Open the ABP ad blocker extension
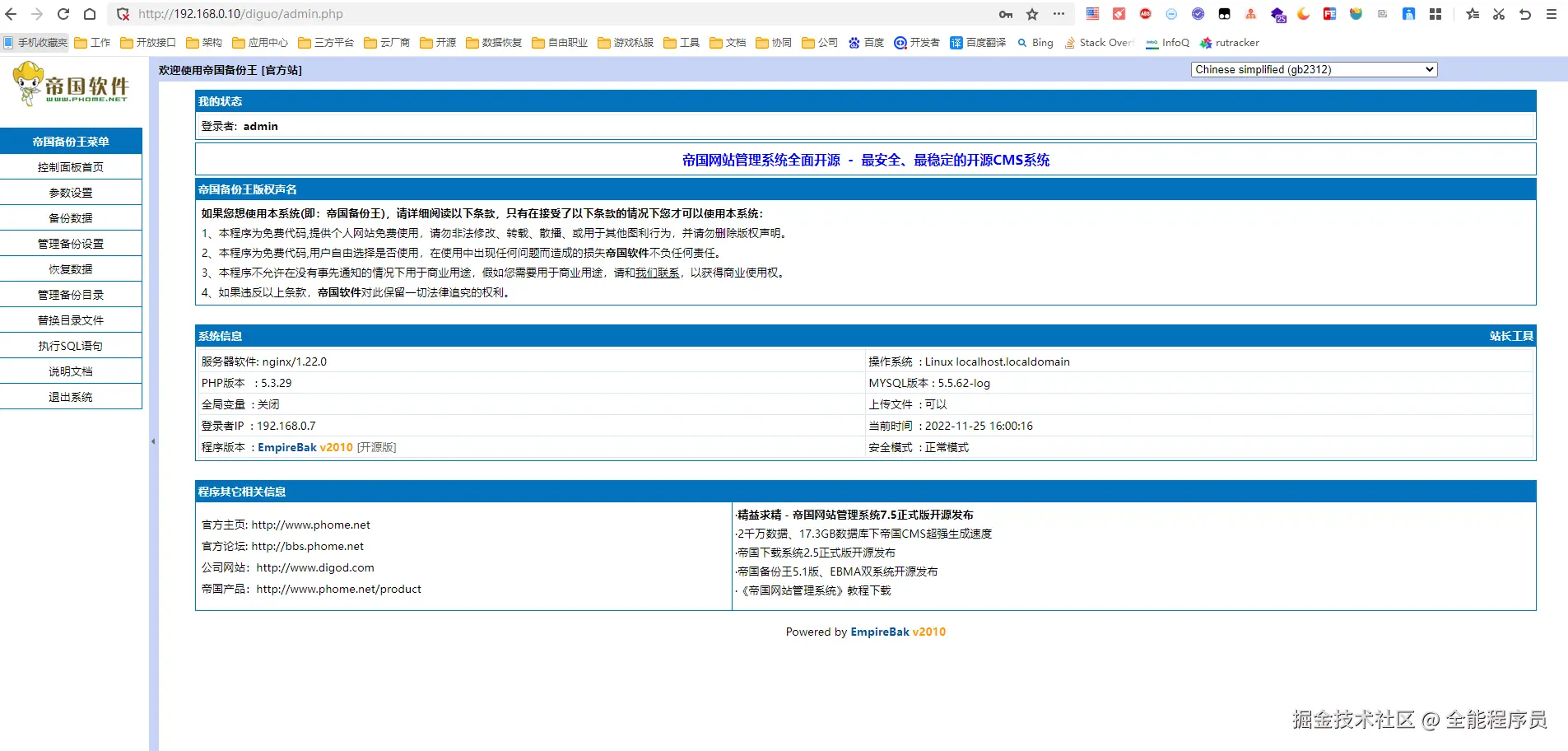 tap(1146, 14)
